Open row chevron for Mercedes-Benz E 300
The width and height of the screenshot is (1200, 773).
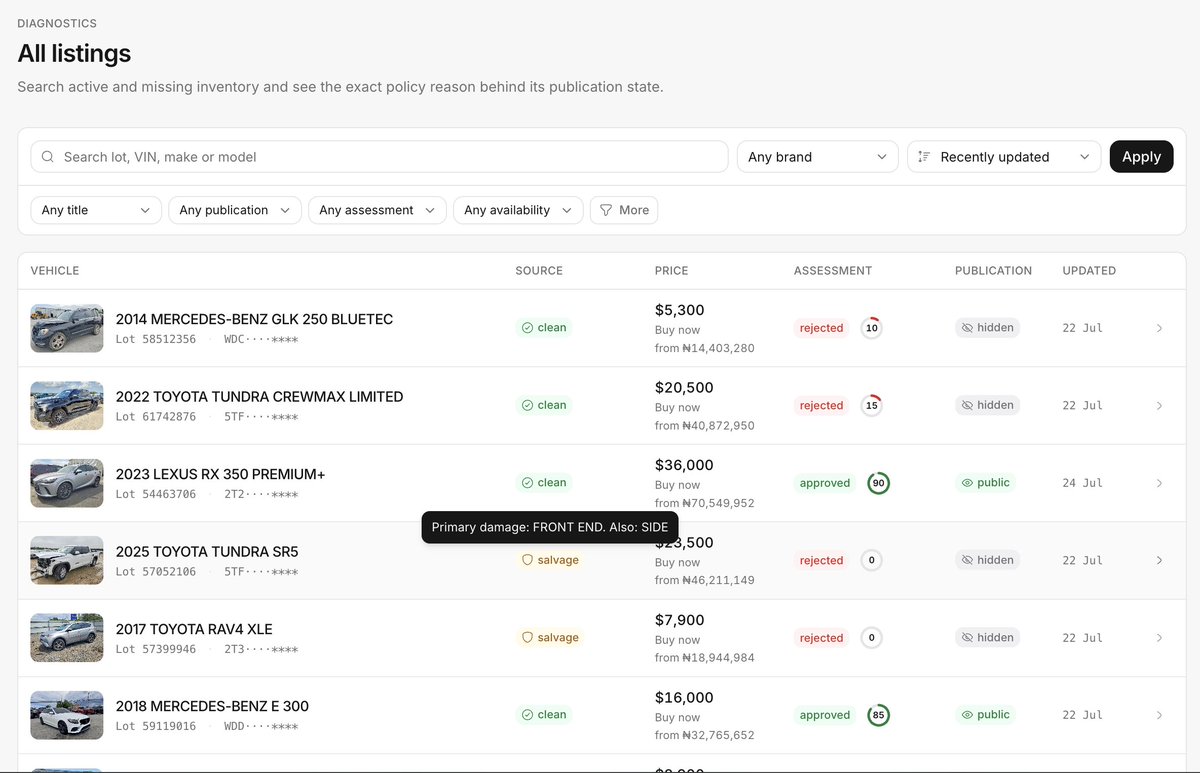click(x=1159, y=715)
